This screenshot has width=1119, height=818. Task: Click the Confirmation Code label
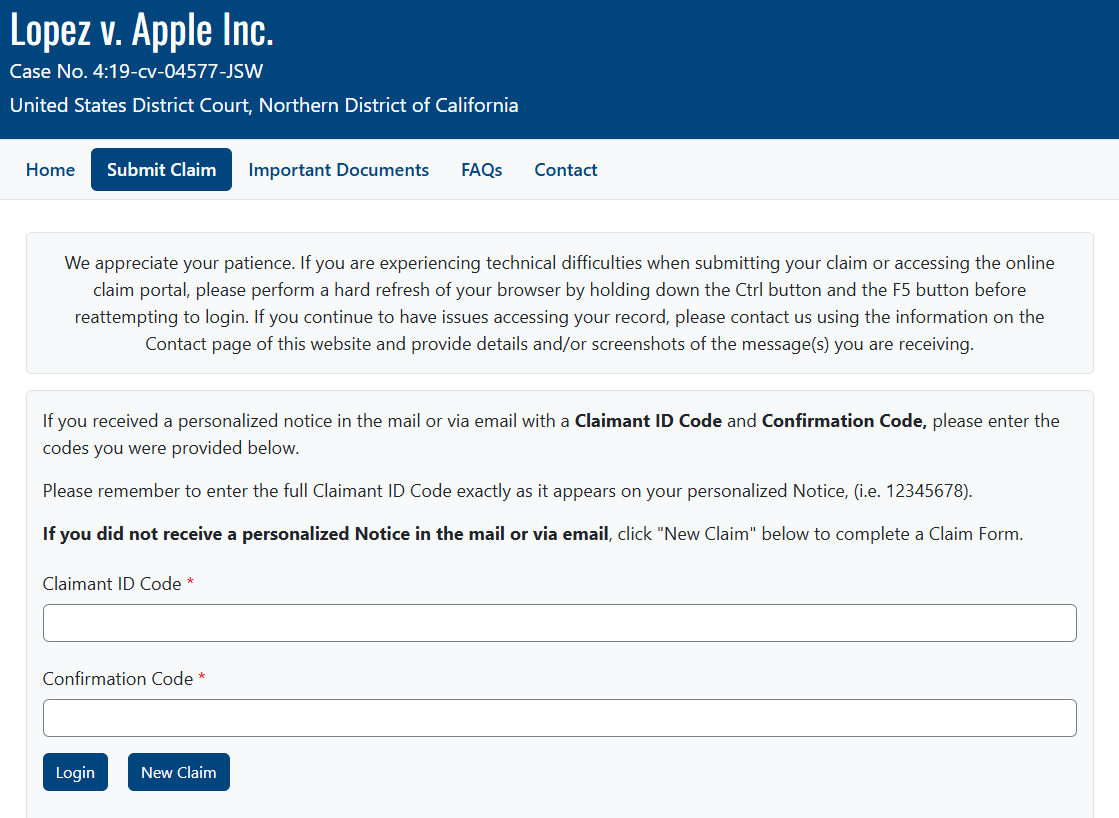point(118,679)
